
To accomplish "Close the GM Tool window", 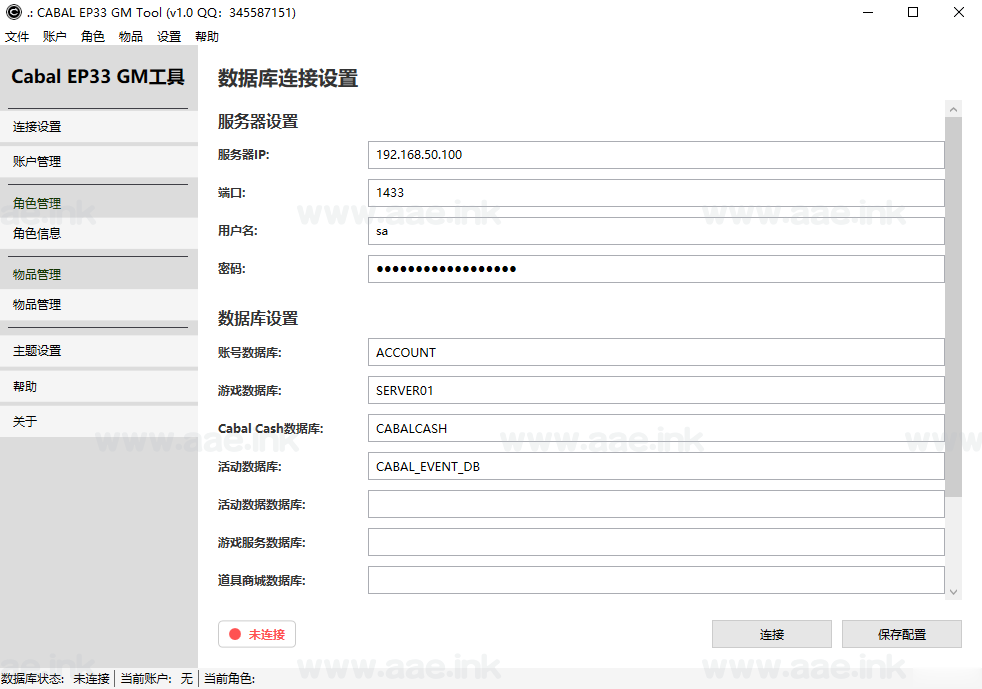I will [959, 12].
